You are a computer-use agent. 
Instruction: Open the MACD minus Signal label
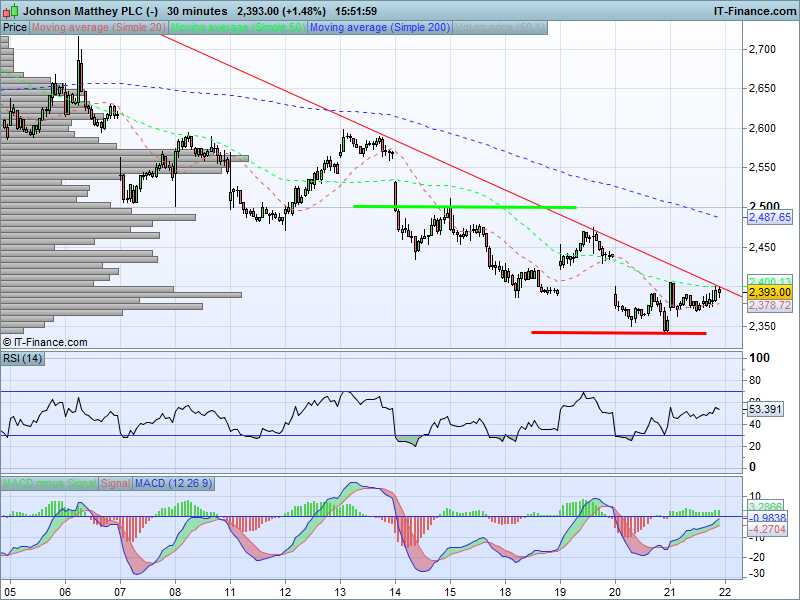[x=49, y=484]
